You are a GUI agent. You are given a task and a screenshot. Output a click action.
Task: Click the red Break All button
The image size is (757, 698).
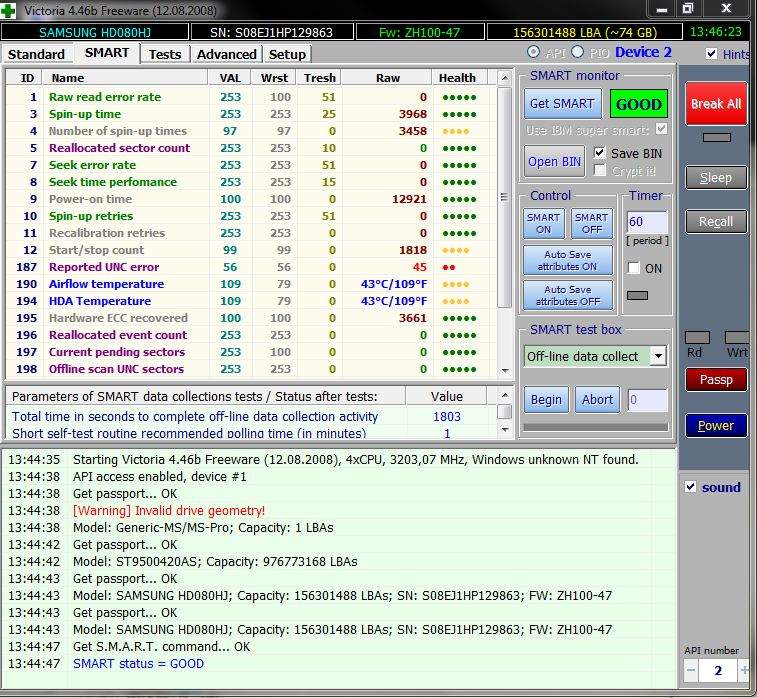click(x=715, y=103)
